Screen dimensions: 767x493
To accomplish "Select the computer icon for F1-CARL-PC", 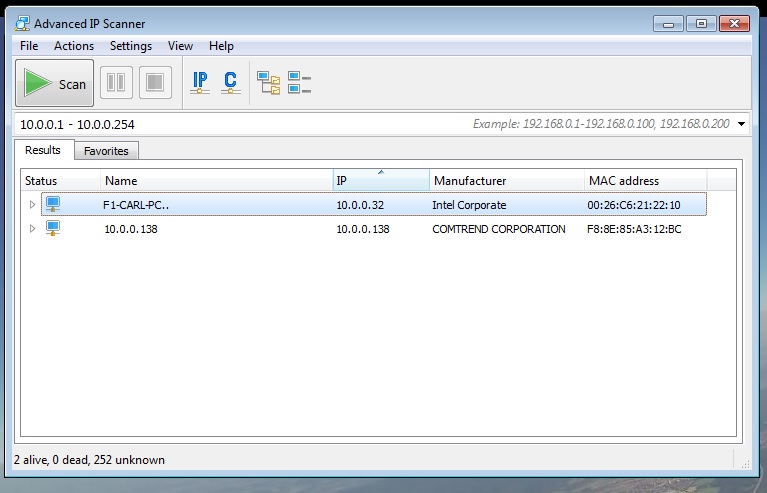I will [x=53, y=204].
